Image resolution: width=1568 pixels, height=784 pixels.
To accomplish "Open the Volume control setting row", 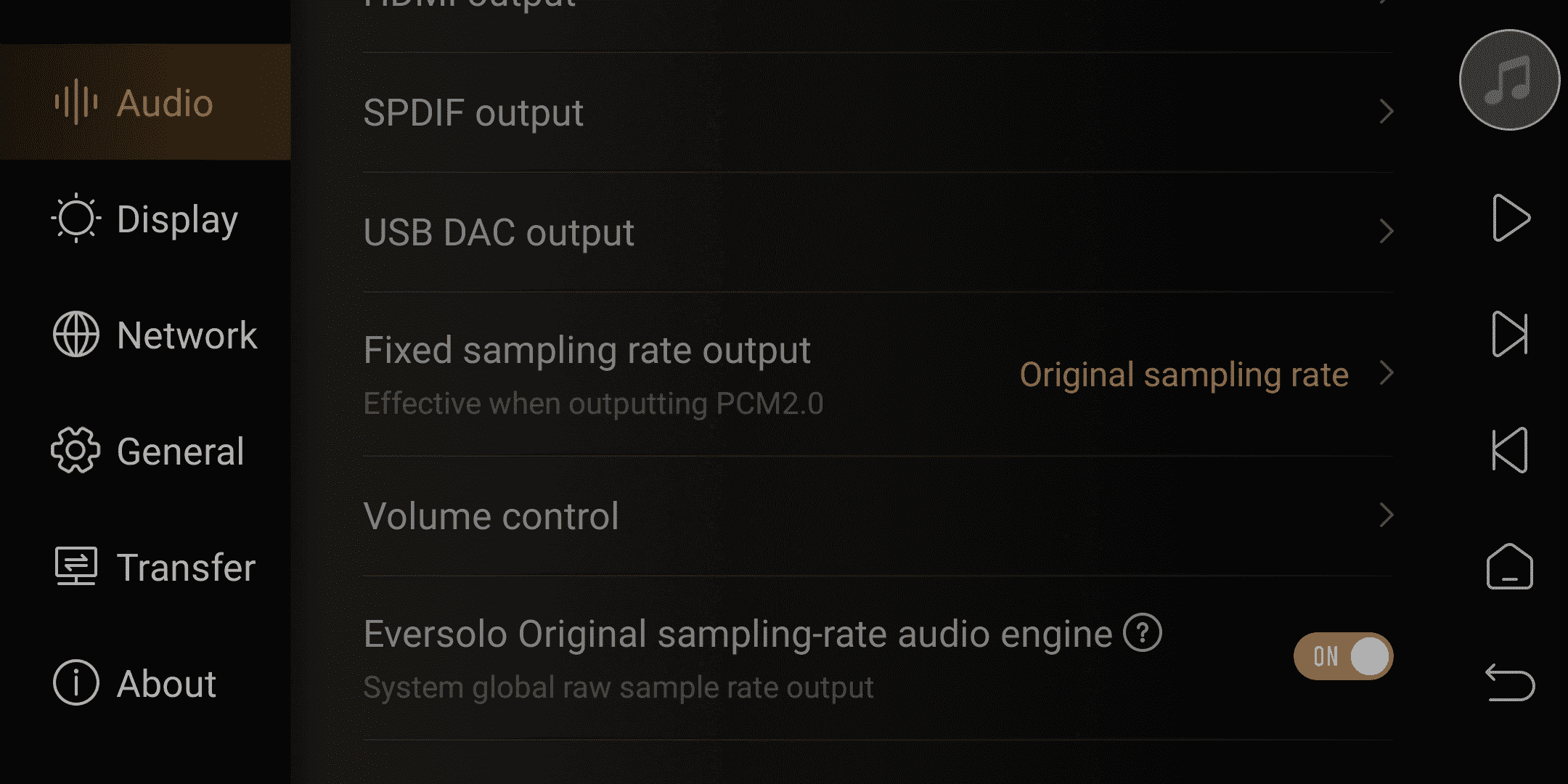I will pyautogui.click(x=878, y=516).
